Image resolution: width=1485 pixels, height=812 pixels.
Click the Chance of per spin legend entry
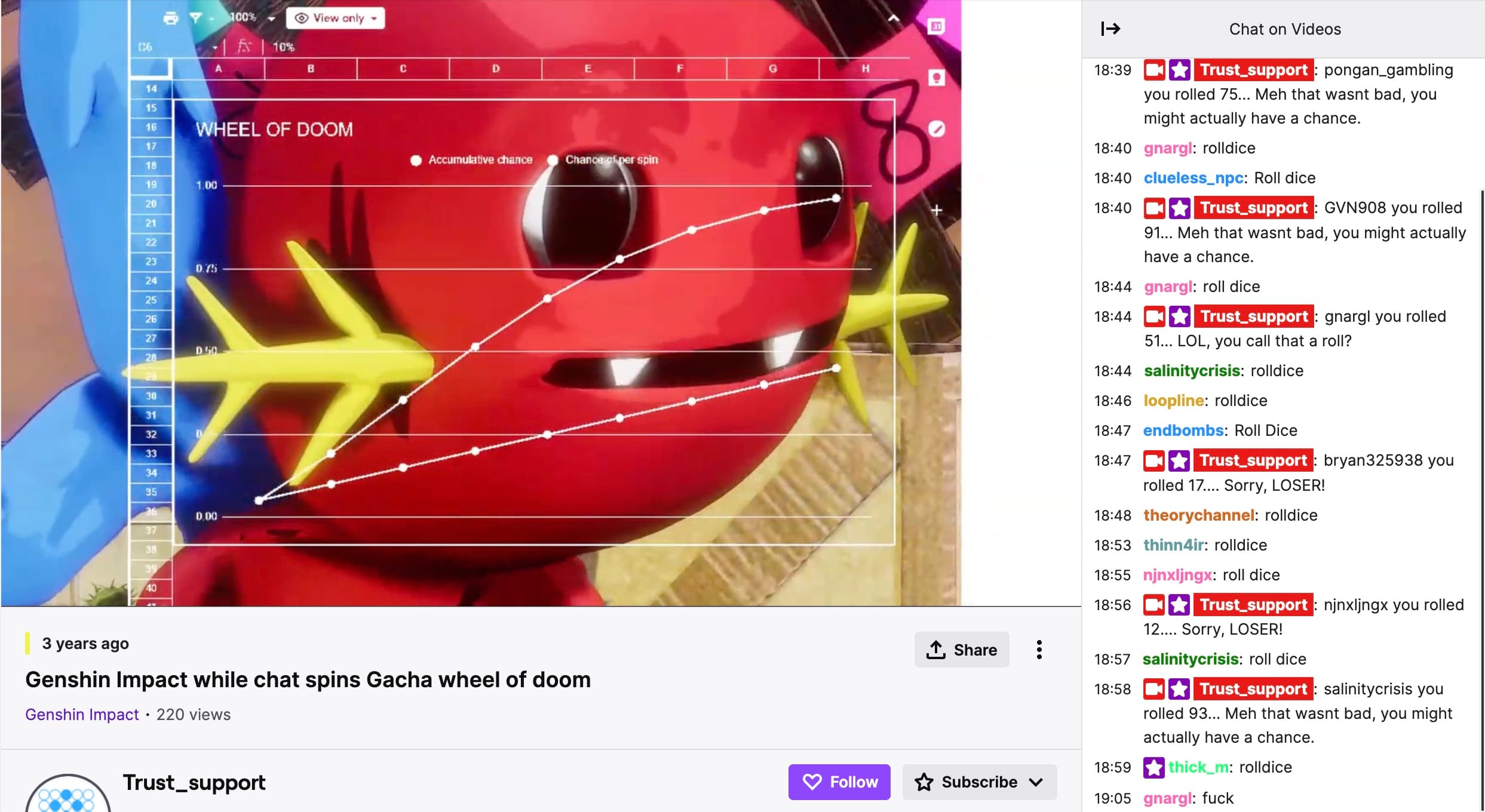click(603, 160)
